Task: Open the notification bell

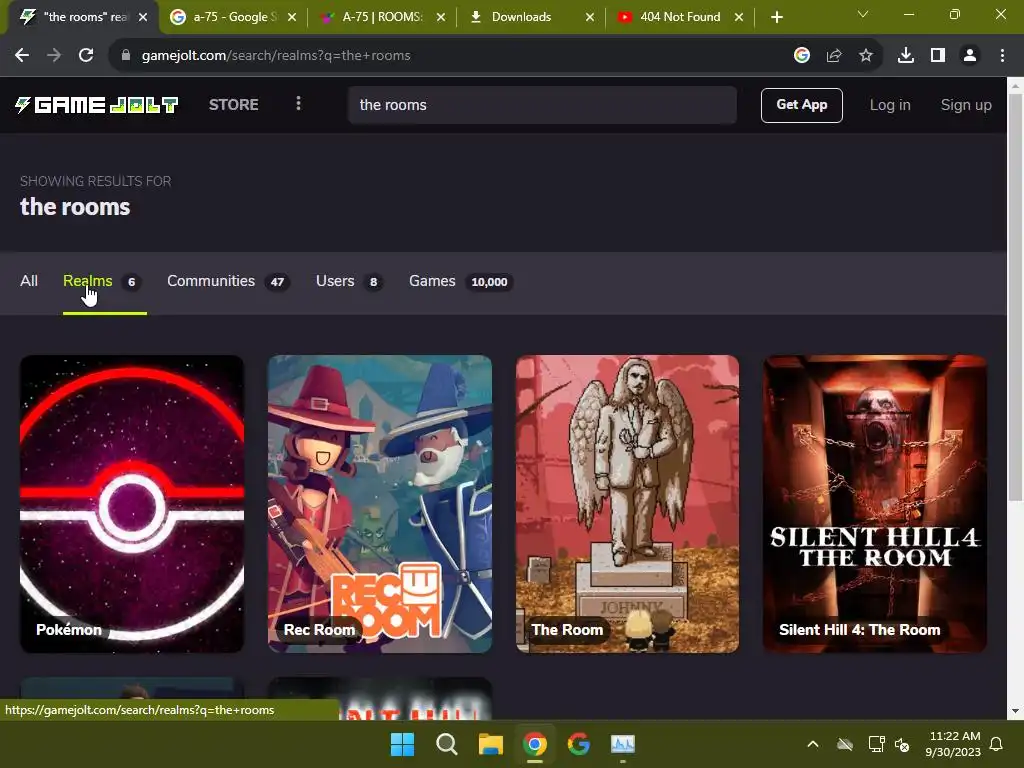Action: [997, 744]
